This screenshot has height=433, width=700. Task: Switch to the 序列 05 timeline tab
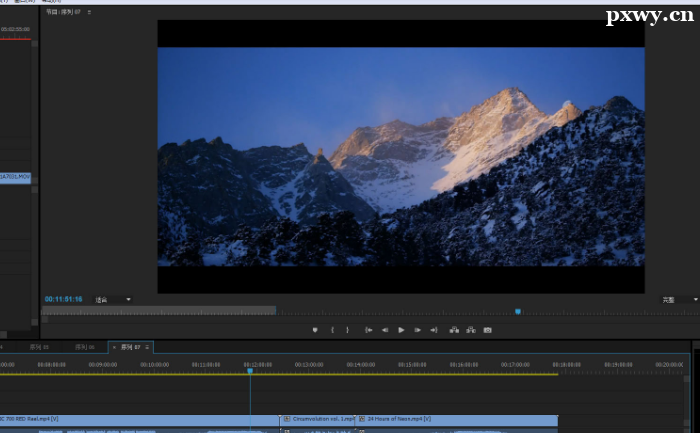coord(40,347)
